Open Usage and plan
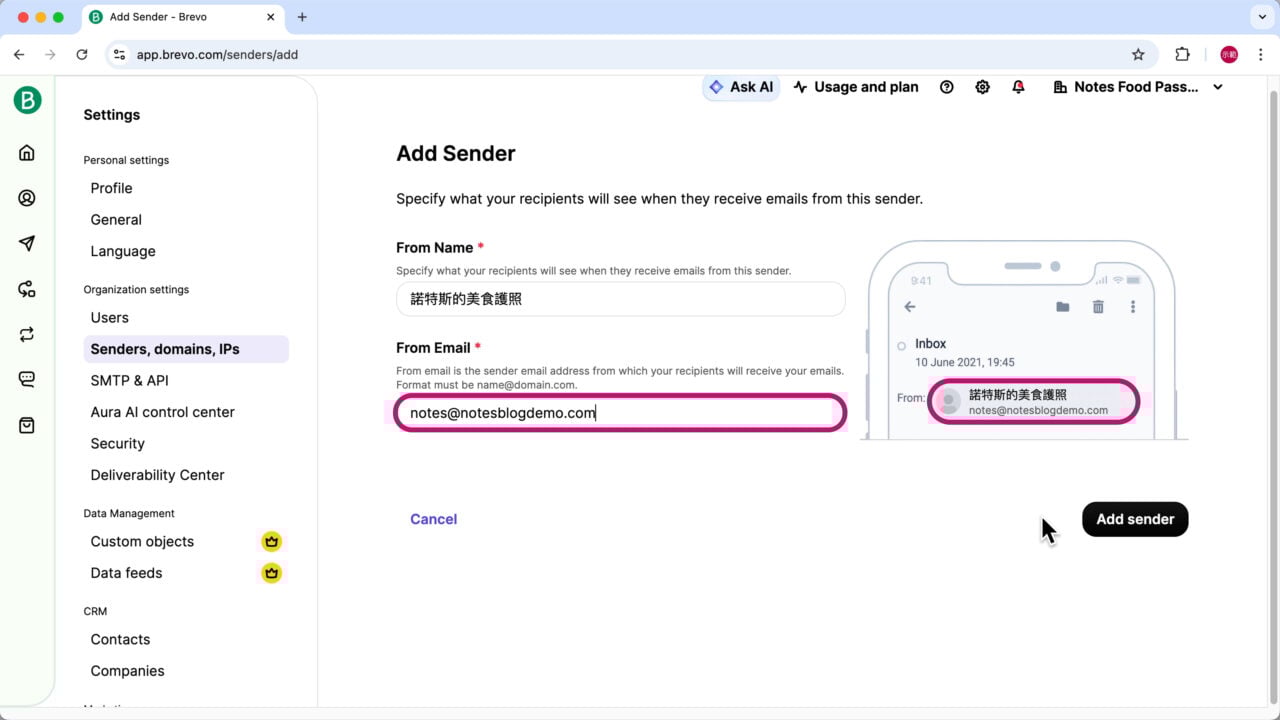 (x=856, y=87)
